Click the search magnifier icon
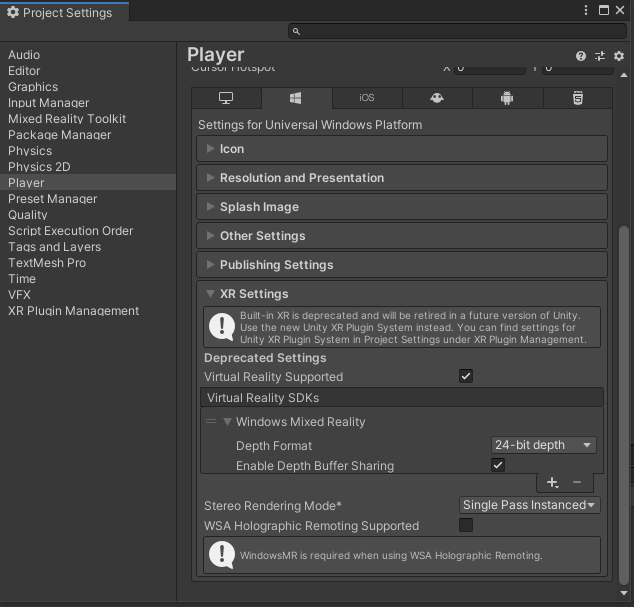This screenshot has width=634, height=607. pyautogui.click(x=296, y=32)
